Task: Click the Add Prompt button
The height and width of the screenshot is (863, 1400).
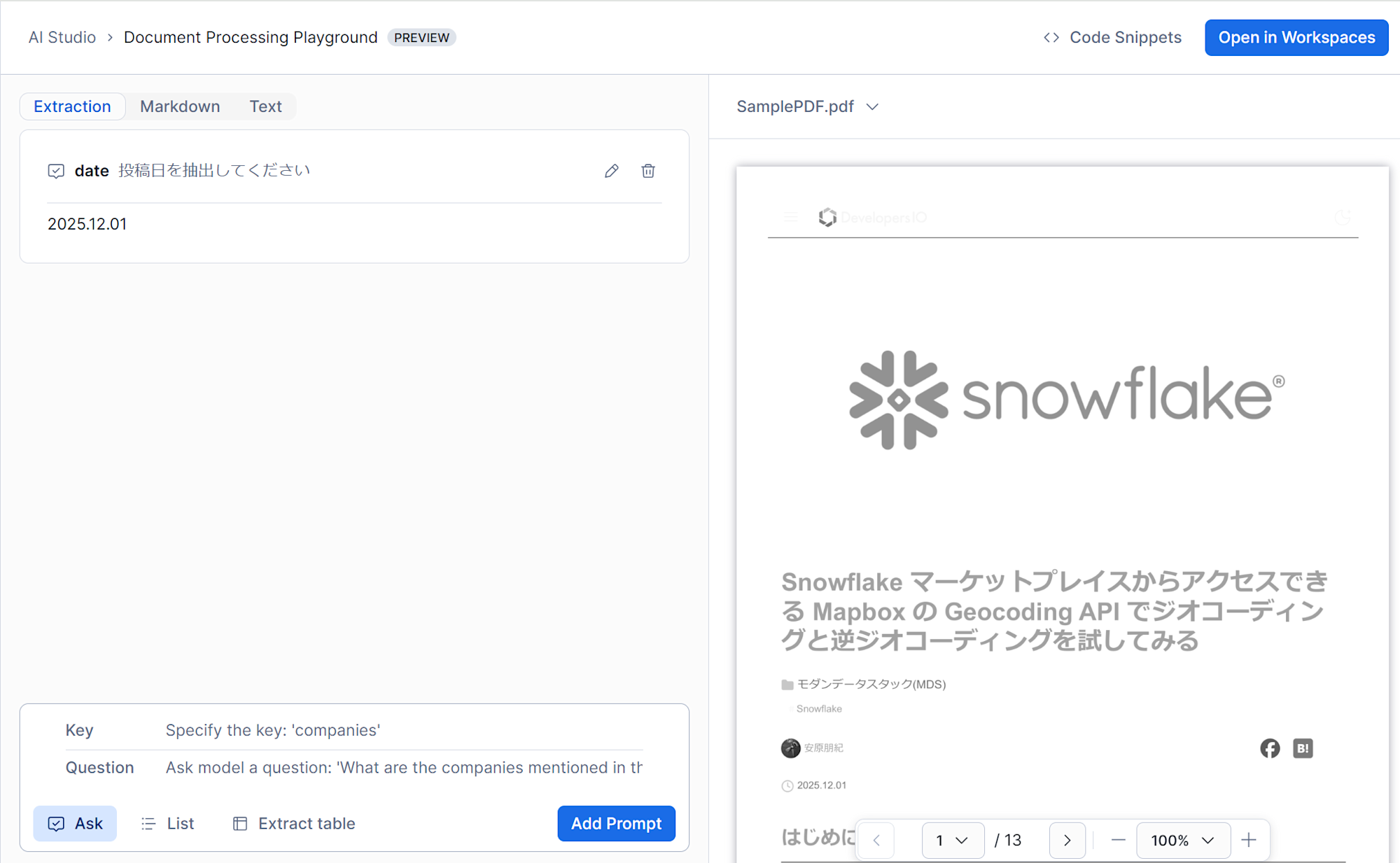Action: (x=616, y=823)
